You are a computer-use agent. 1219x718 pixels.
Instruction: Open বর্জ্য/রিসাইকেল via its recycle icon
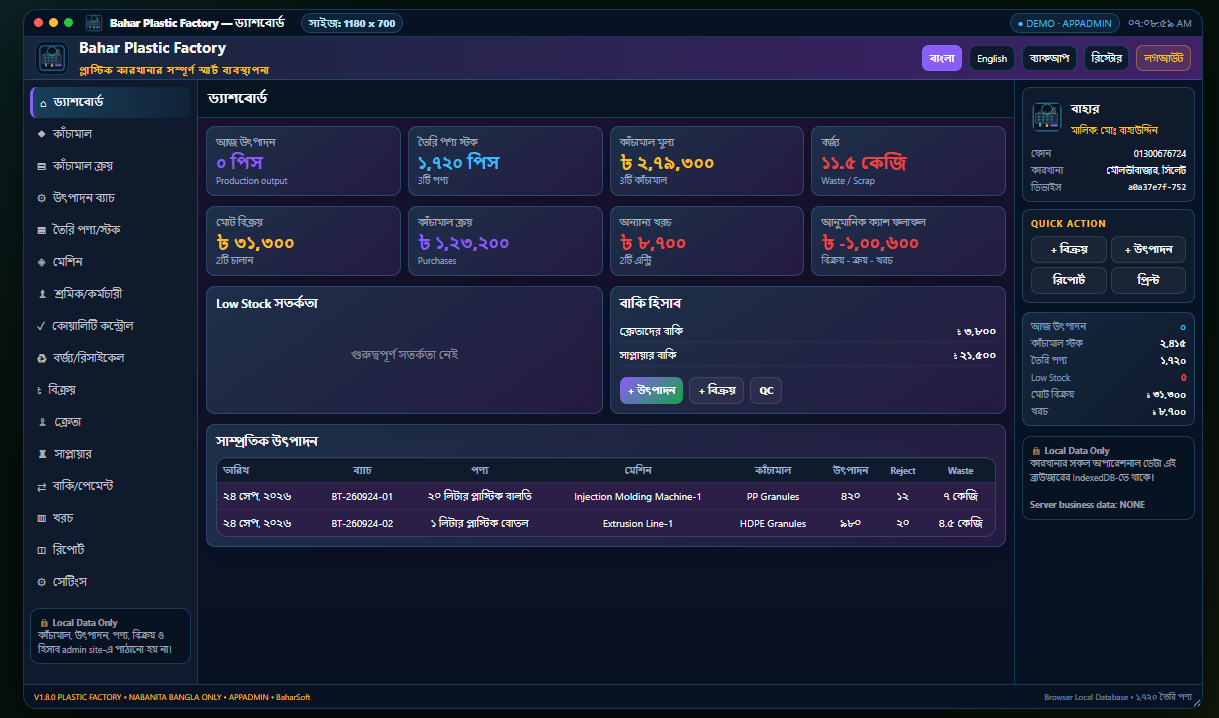pyautogui.click(x=41, y=358)
